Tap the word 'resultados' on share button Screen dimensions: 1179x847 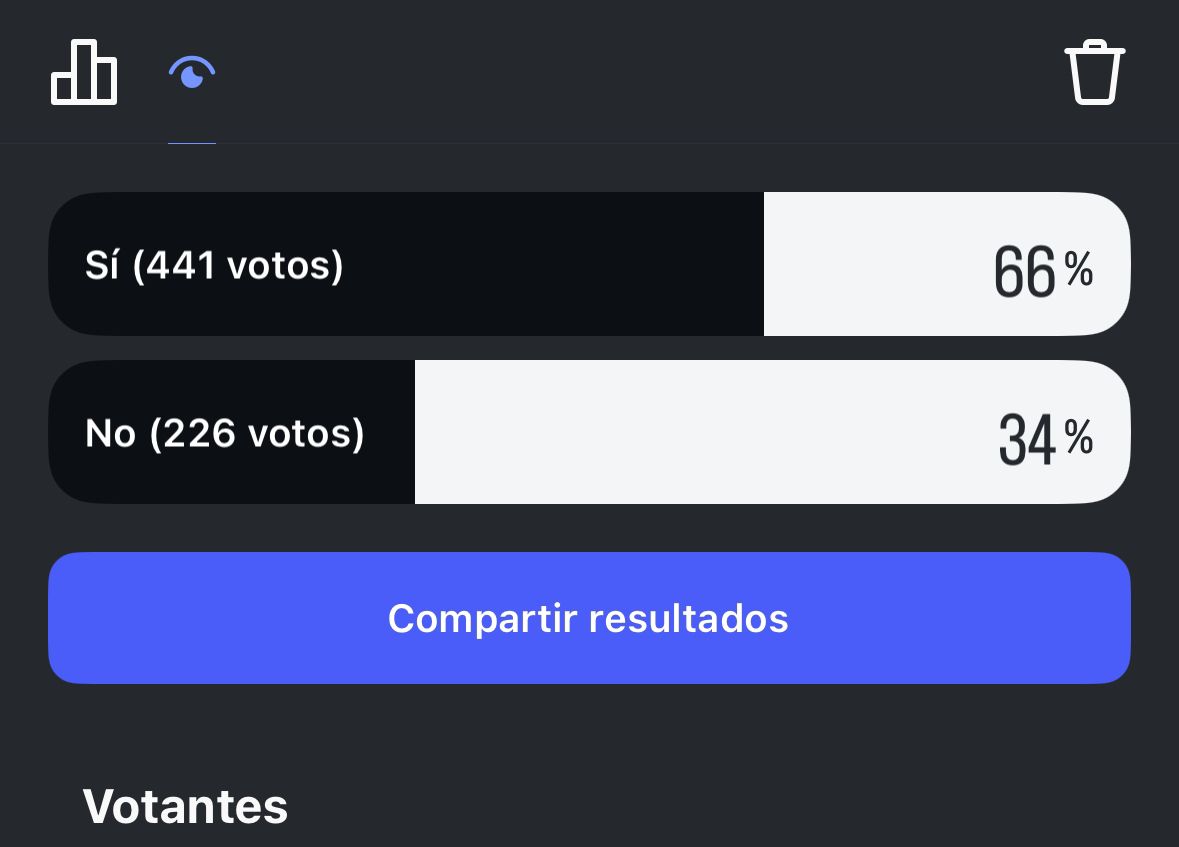(x=688, y=618)
